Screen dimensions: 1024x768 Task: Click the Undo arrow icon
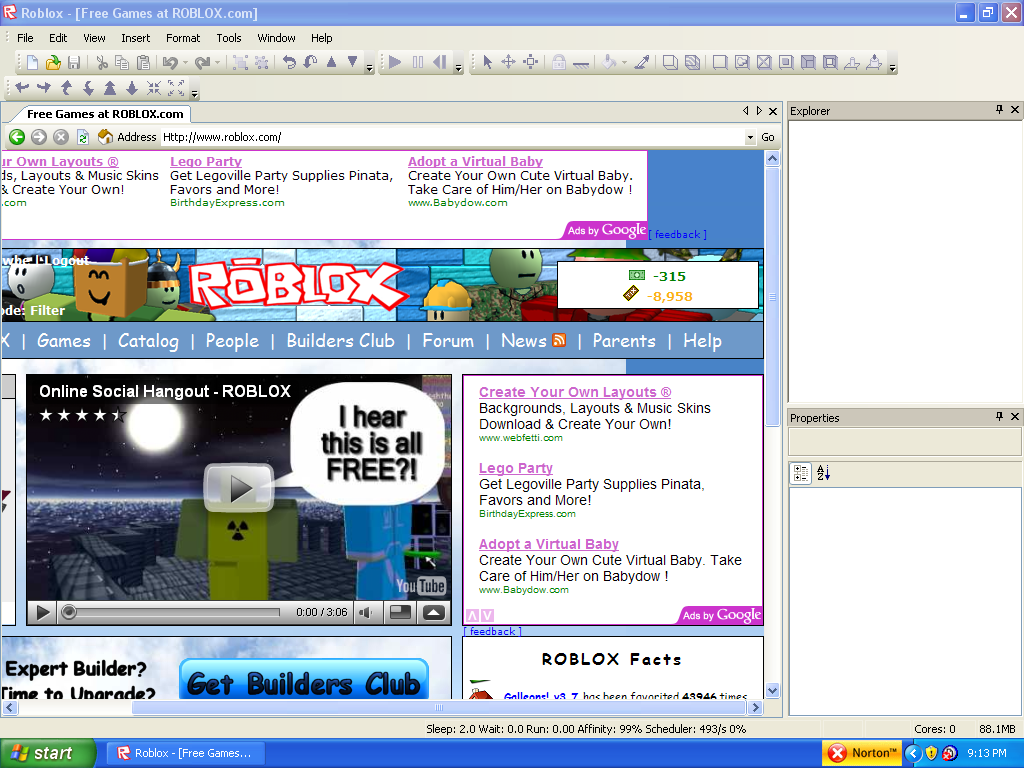pos(170,62)
